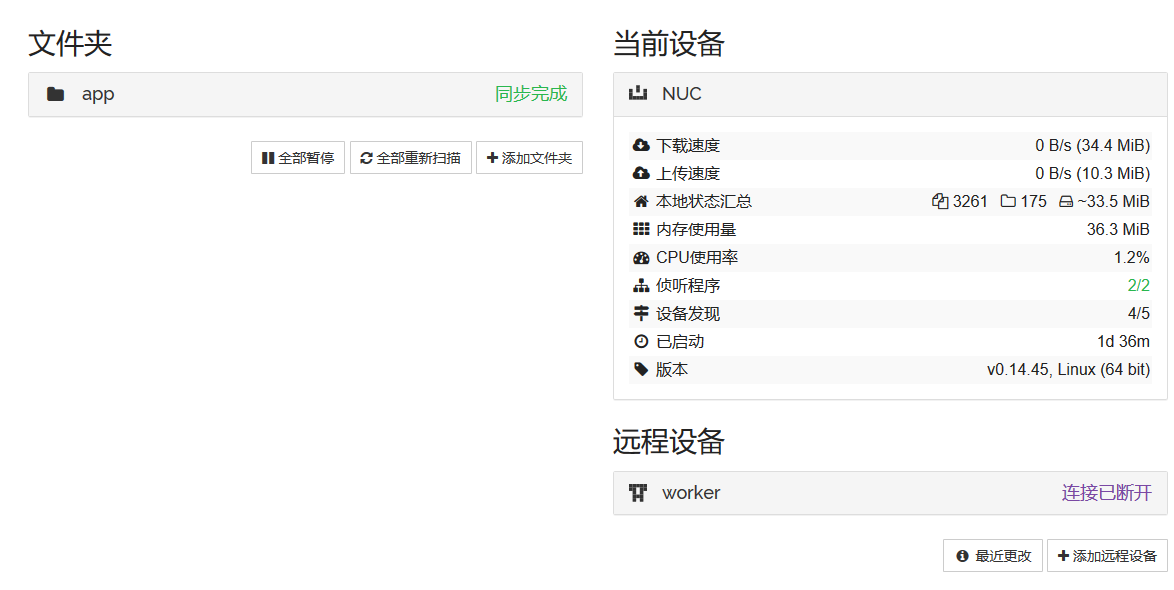The height and width of the screenshot is (590, 1174).
Task: Expand the worker remote device panel
Action: tap(890, 493)
